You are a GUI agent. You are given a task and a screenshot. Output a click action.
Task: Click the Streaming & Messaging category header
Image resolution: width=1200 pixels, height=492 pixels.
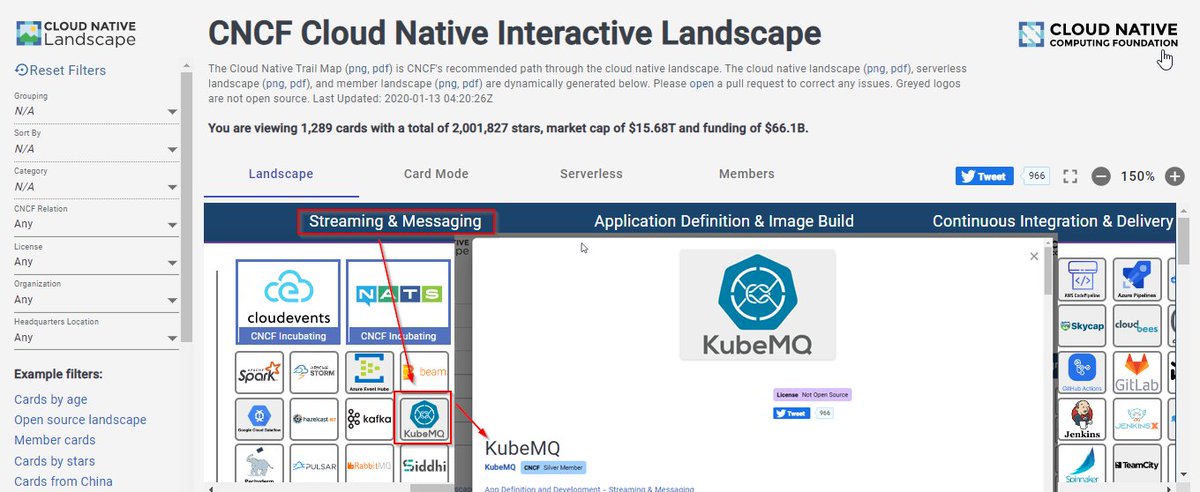[395, 222]
